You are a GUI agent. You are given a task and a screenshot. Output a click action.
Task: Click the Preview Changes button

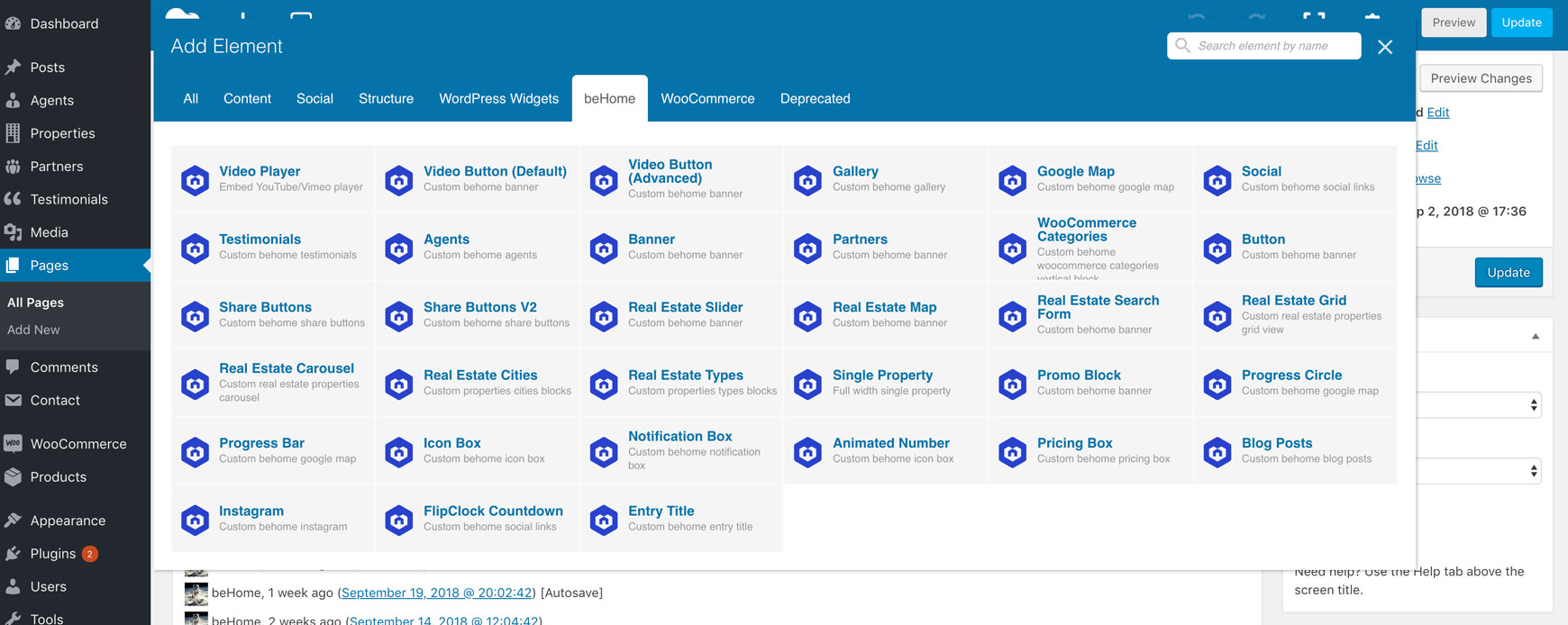coord(1481,78)
